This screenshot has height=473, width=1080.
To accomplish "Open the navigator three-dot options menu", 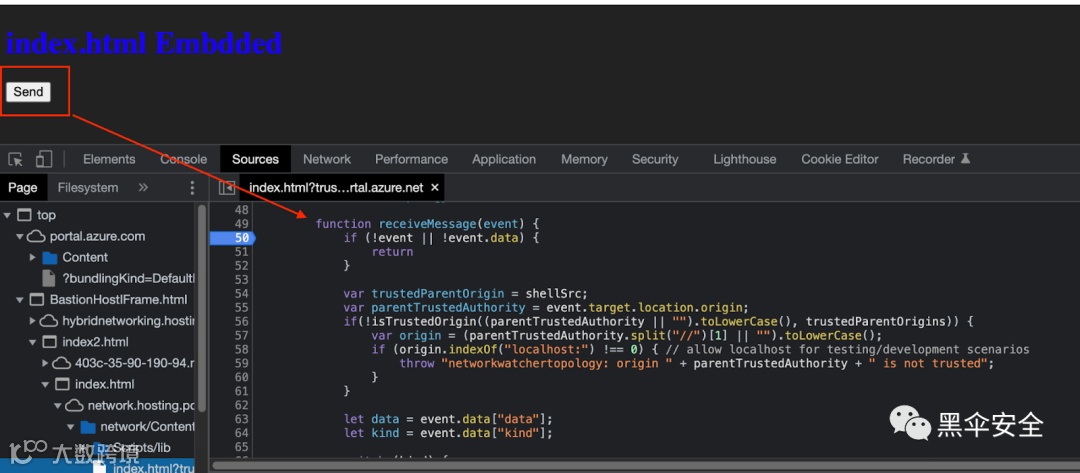I will (192, 187).
